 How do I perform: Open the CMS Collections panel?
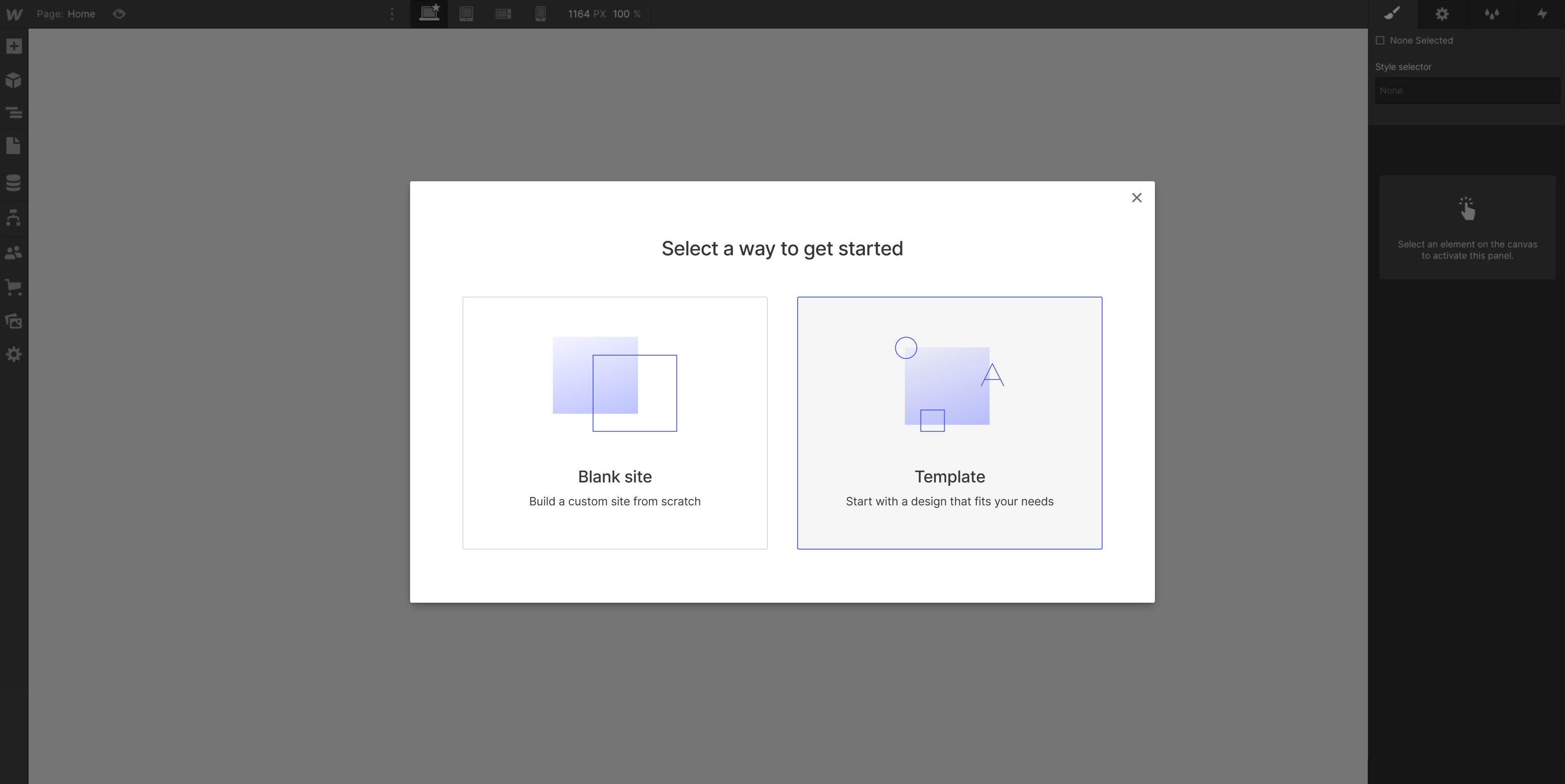(x=14, y=182)
